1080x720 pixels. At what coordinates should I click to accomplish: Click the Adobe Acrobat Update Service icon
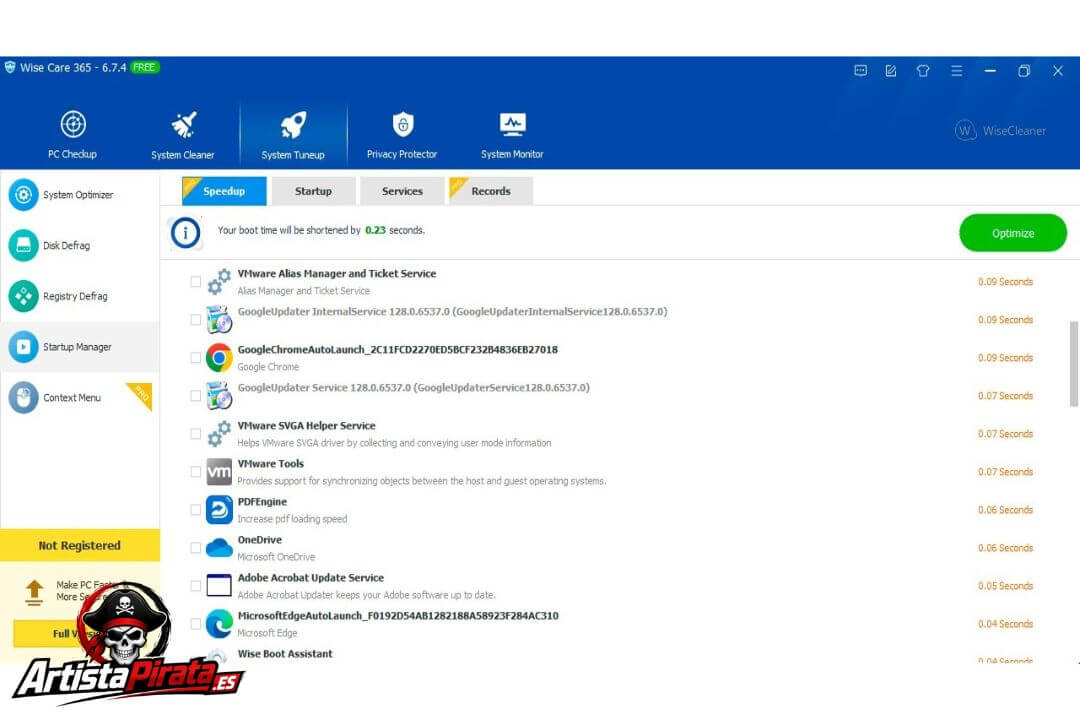[x=219, y=586]
